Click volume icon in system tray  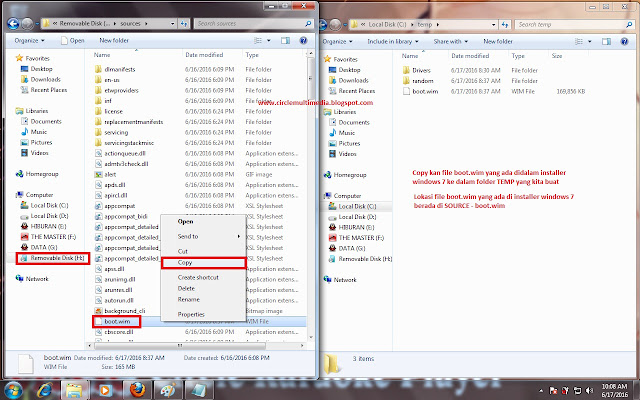[589, 391]
